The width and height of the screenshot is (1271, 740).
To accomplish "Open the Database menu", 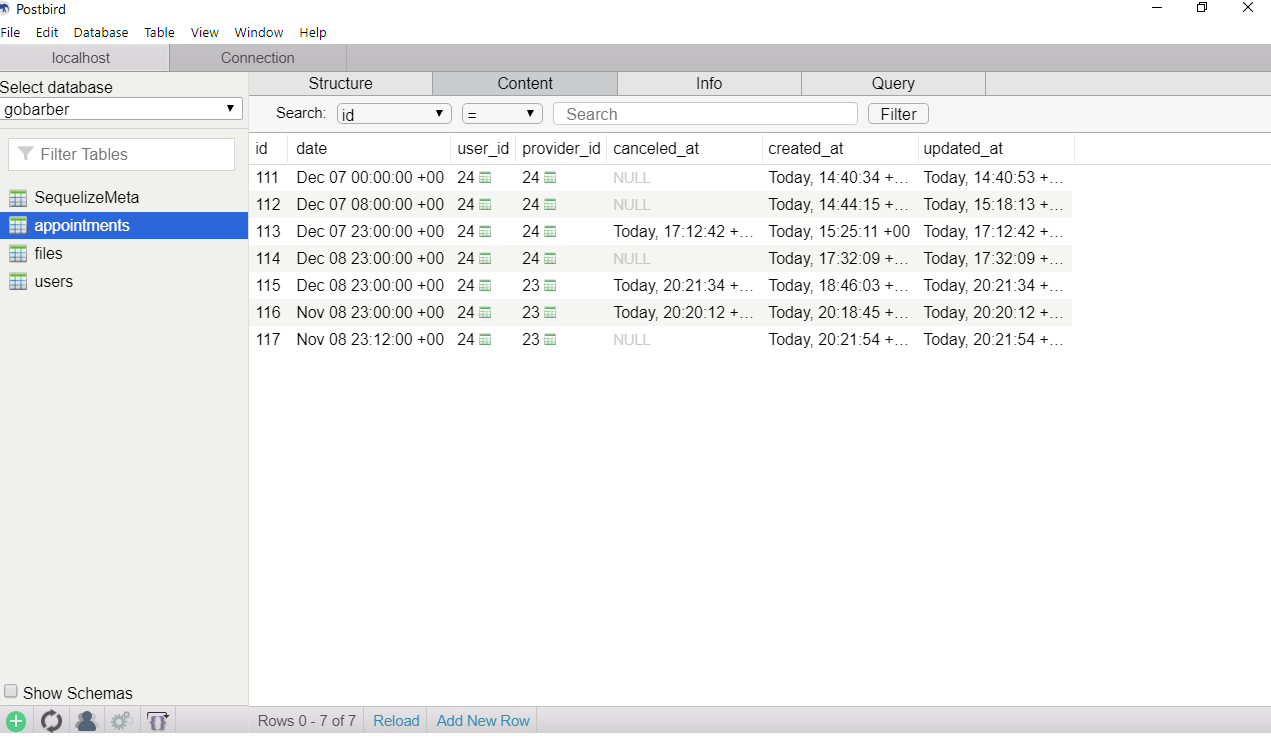I will point(100,32).
